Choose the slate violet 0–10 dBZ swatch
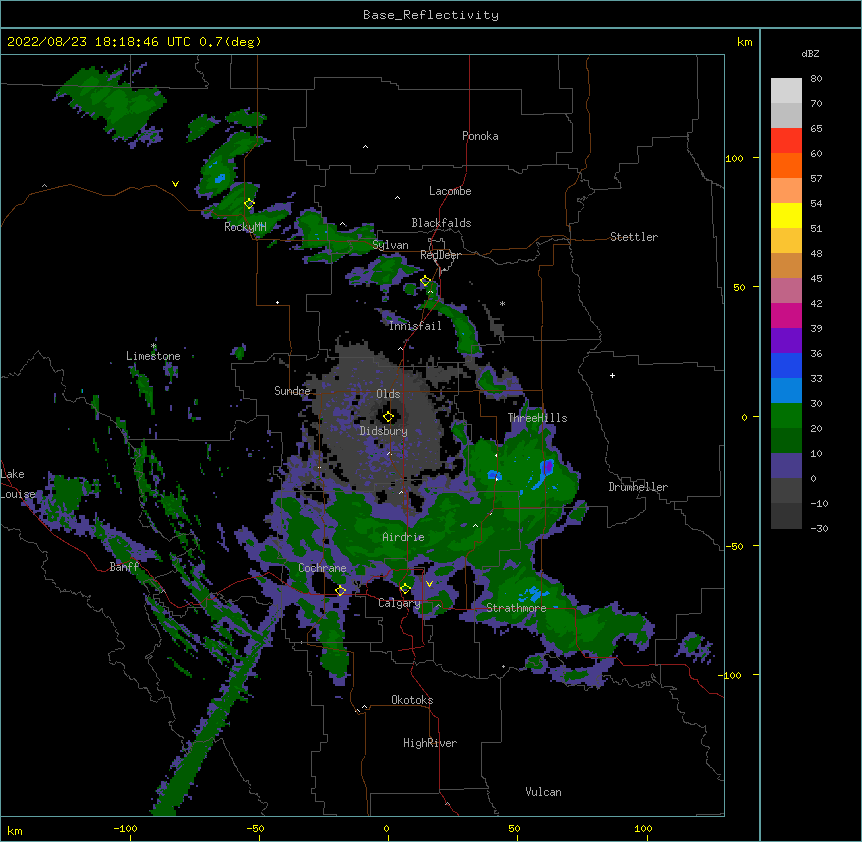This screenshot has width=862, height=842. point(786,466)
